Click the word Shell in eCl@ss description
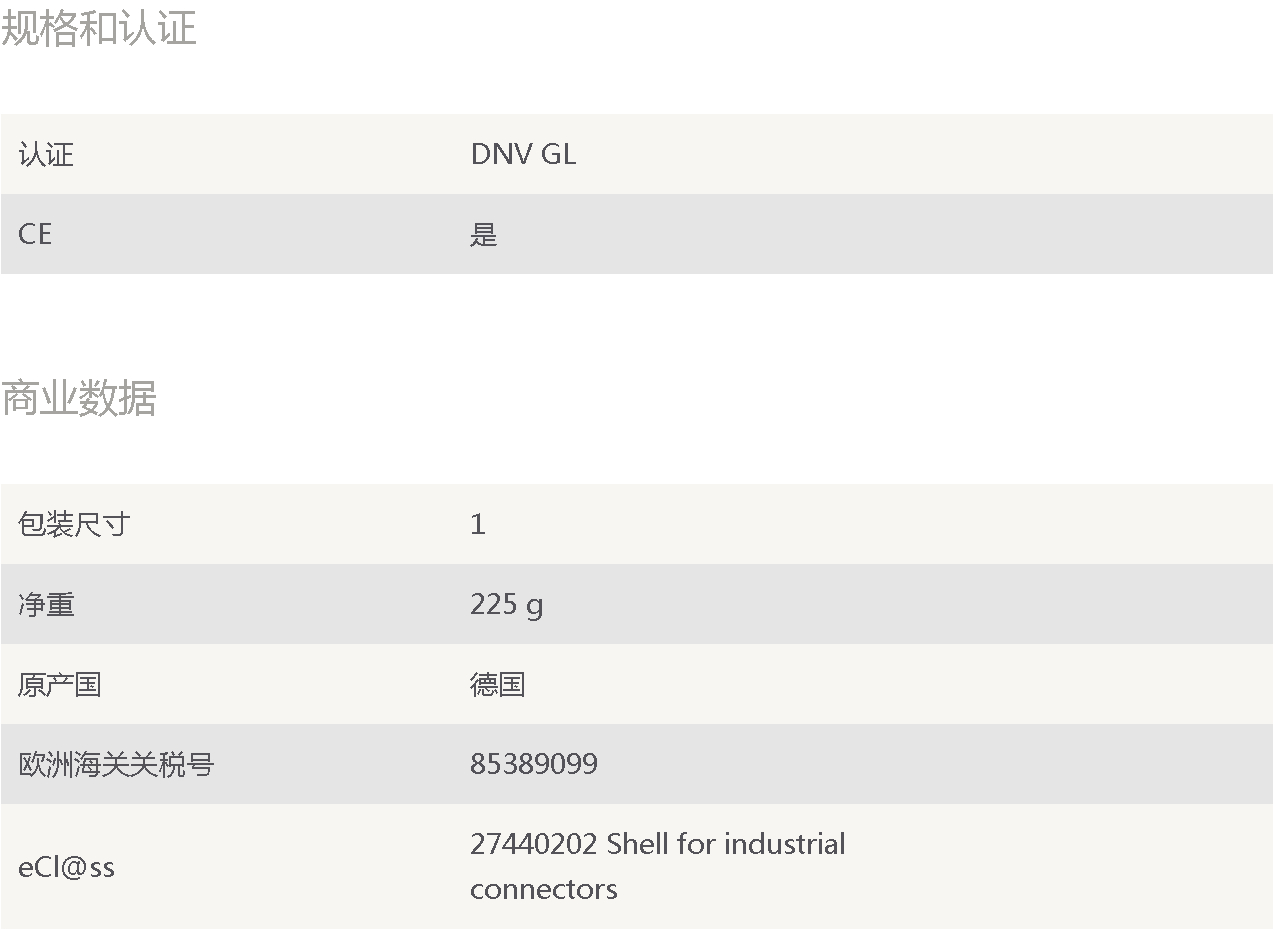This screenshot has height=930, width=1276. point(637,844)
